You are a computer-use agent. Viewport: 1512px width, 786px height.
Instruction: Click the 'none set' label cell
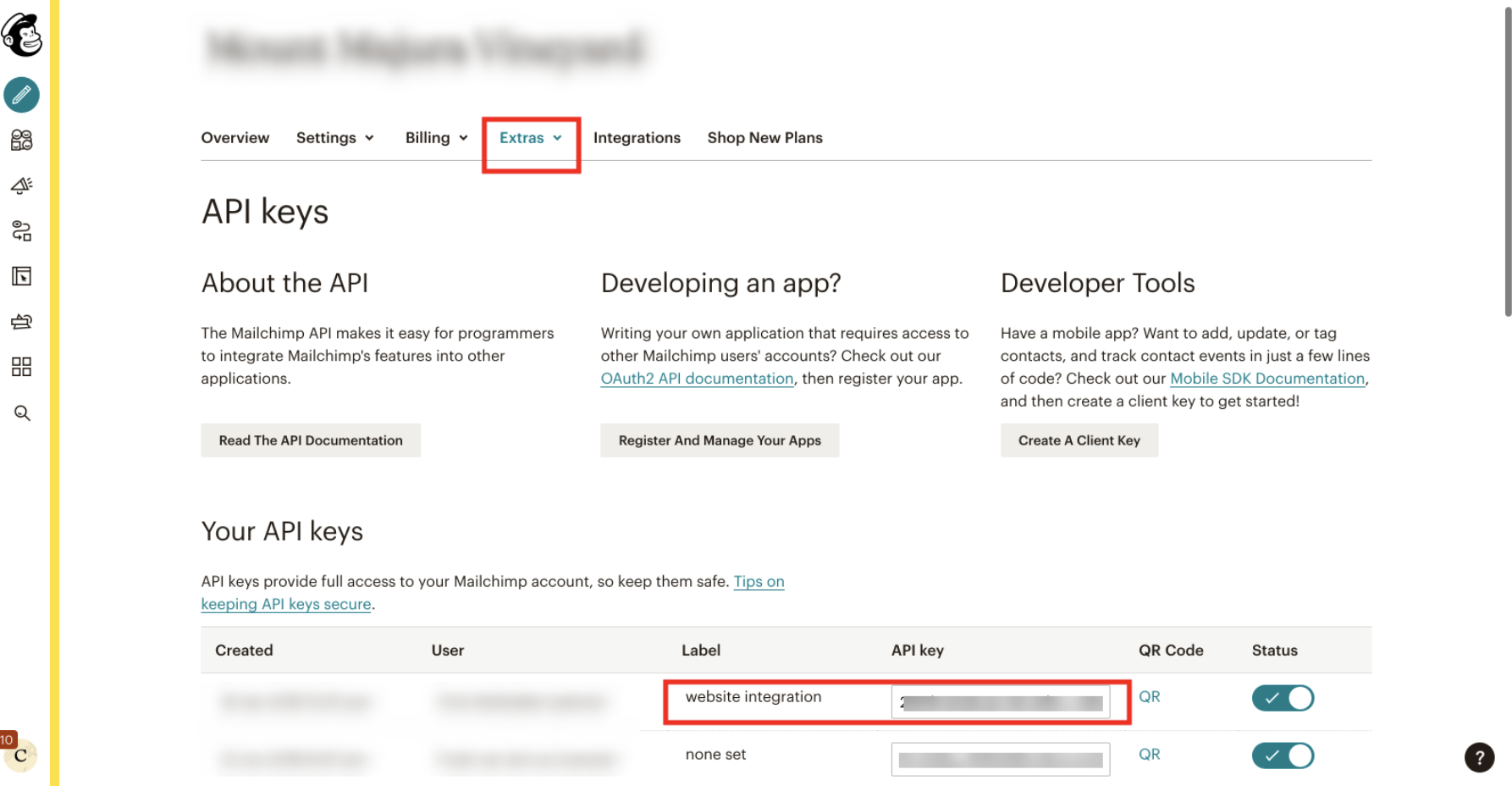716,755
